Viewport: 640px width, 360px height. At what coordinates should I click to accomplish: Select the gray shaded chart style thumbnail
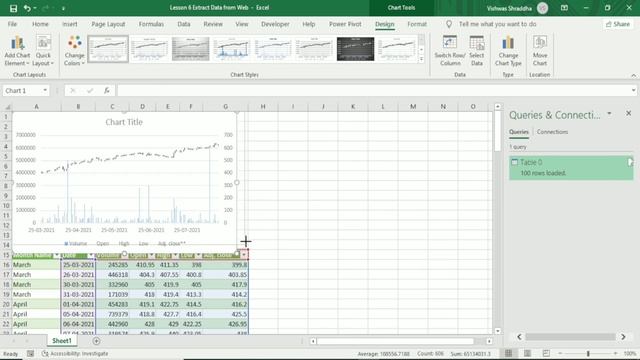[191, 49]
